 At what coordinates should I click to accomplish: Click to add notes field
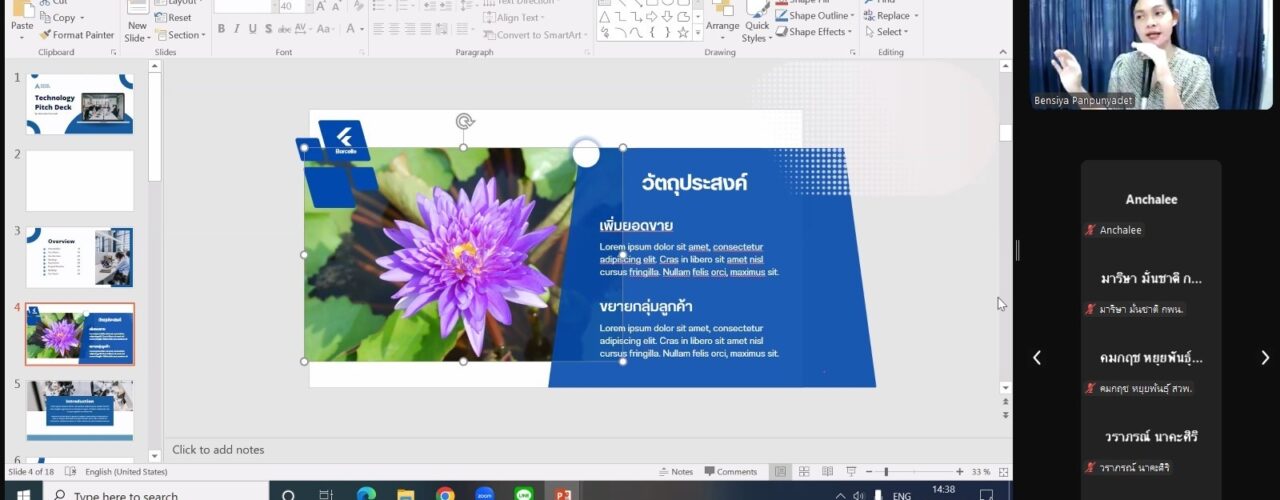[x=584, y=450]
